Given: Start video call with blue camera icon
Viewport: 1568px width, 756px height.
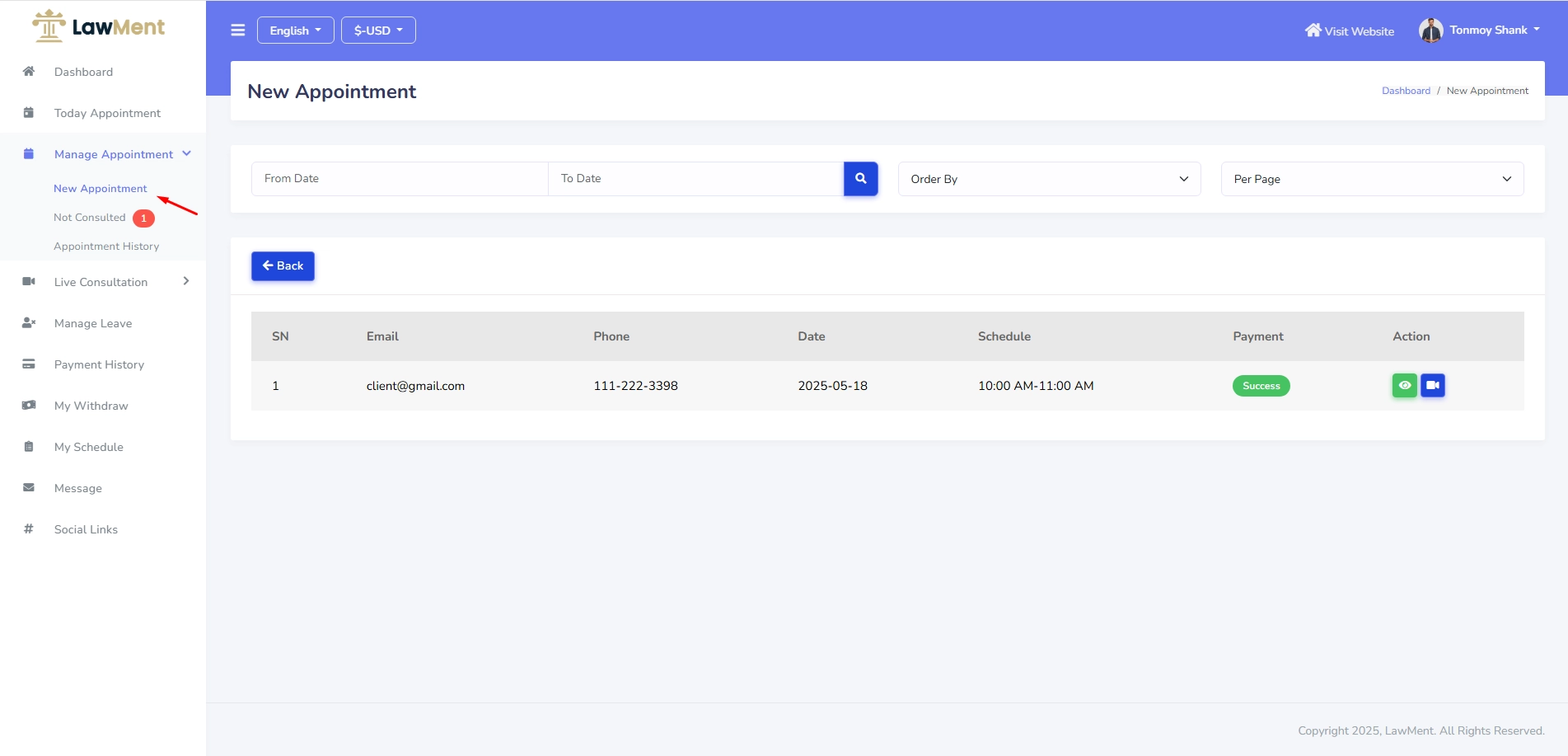Looking at the screenshot, I should [x=1433, y=386].
